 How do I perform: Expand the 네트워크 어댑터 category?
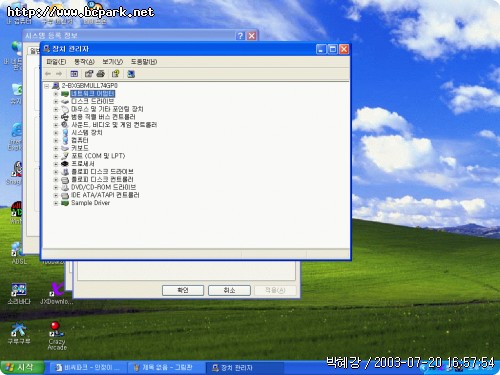pos(56,94)
